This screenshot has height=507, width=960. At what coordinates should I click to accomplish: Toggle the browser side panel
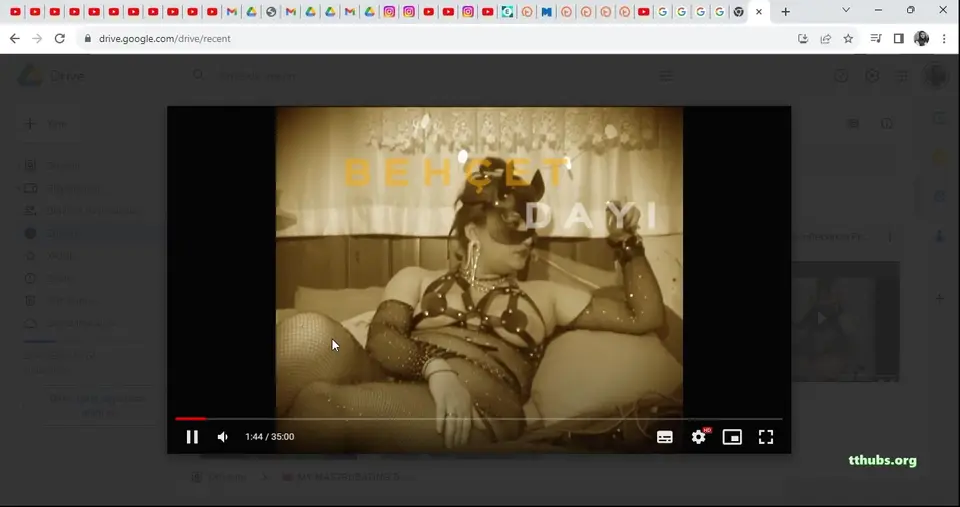pos(899,39)
